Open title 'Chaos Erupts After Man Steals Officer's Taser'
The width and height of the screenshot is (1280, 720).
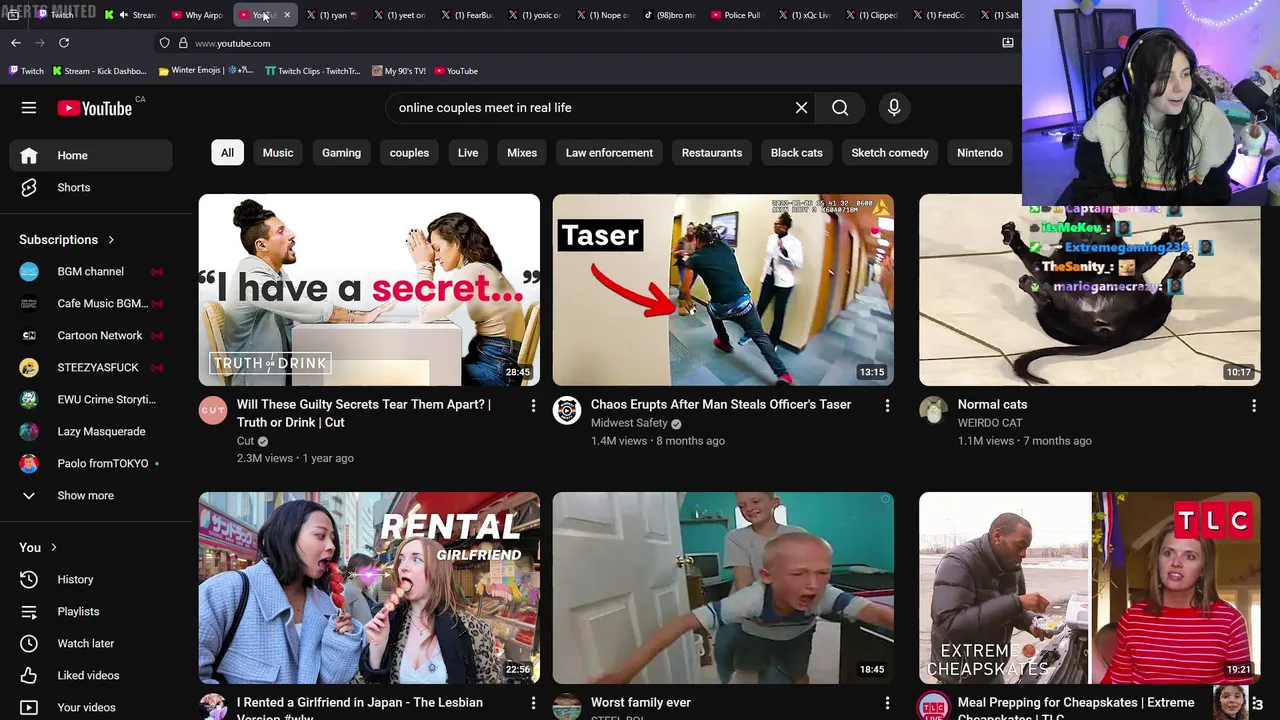721,405
